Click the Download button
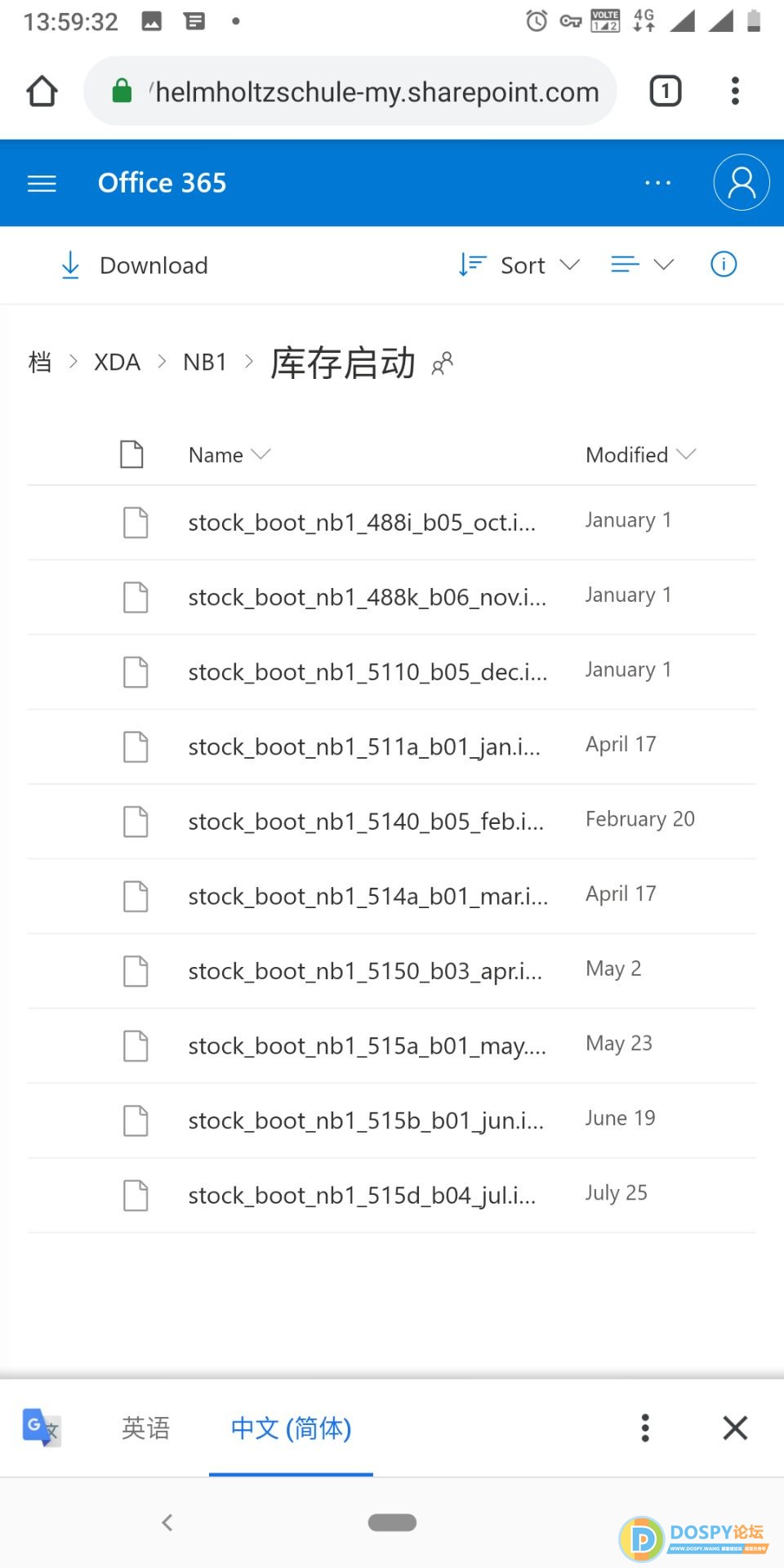The height and width of the screenshot is (1568, 784). tap(135, 265)
